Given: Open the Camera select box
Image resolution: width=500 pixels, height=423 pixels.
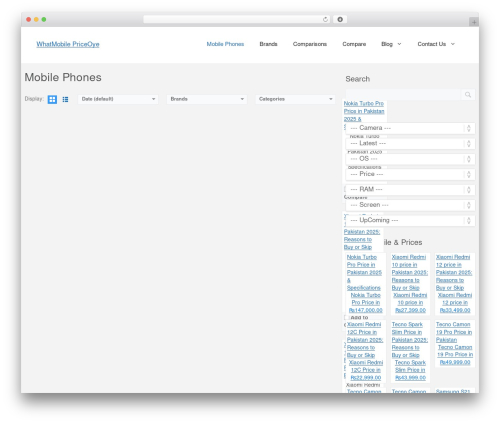Looking at the screenshot, I should (x=410, y=128).
